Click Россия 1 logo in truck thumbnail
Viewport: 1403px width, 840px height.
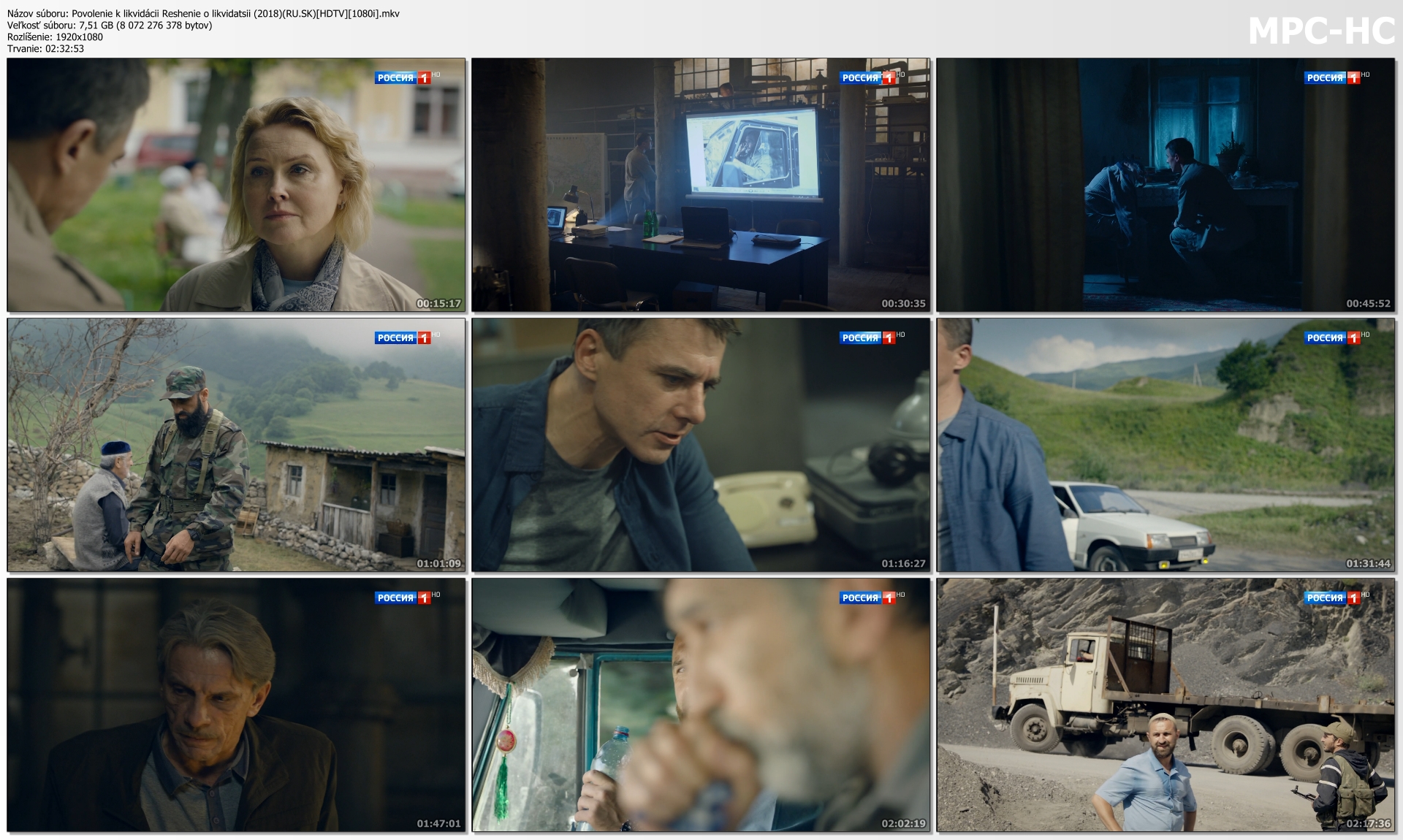tap(1332, 597)
